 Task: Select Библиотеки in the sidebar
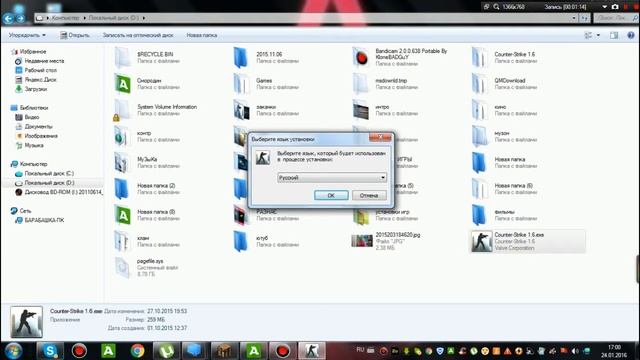(34, 108)
